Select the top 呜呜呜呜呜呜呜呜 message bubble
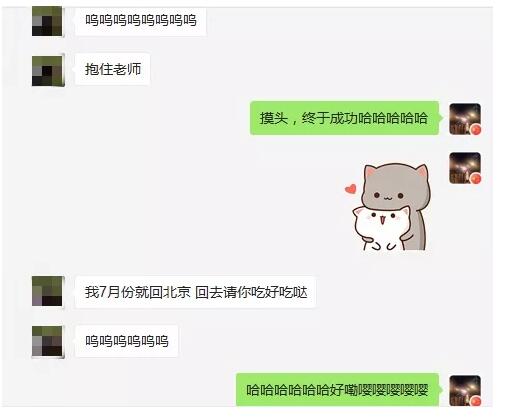This screenshot has width=506, height=417. coord(140,20)
